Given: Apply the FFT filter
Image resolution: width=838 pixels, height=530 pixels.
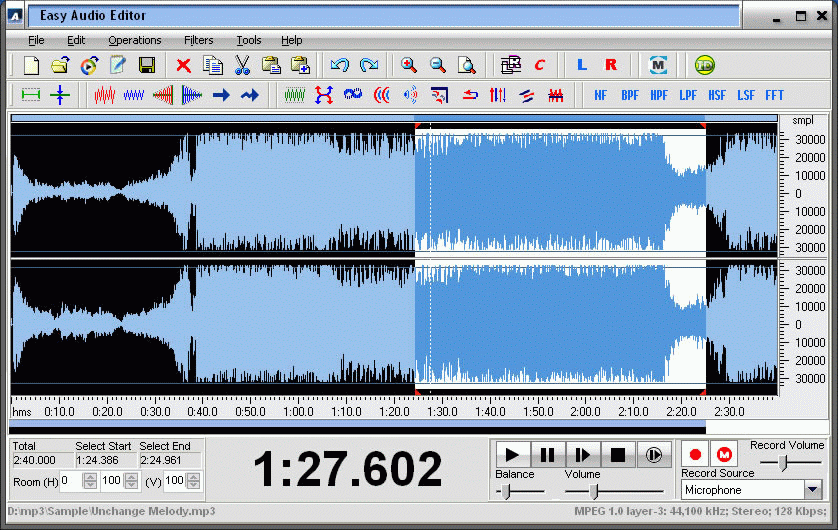Looking at the screenshot, I should (774, 96).
